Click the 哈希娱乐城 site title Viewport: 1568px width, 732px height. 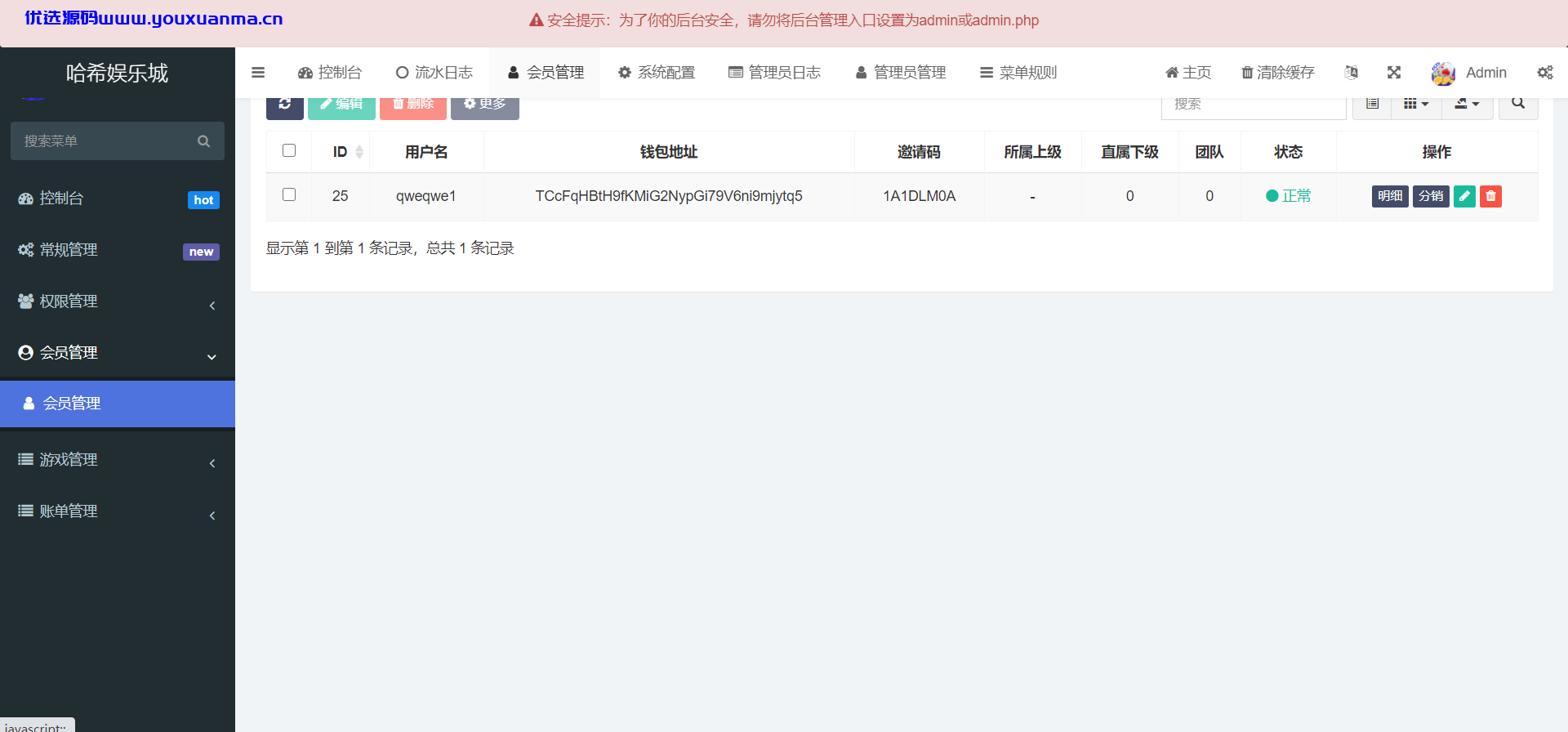click(117, 74)
